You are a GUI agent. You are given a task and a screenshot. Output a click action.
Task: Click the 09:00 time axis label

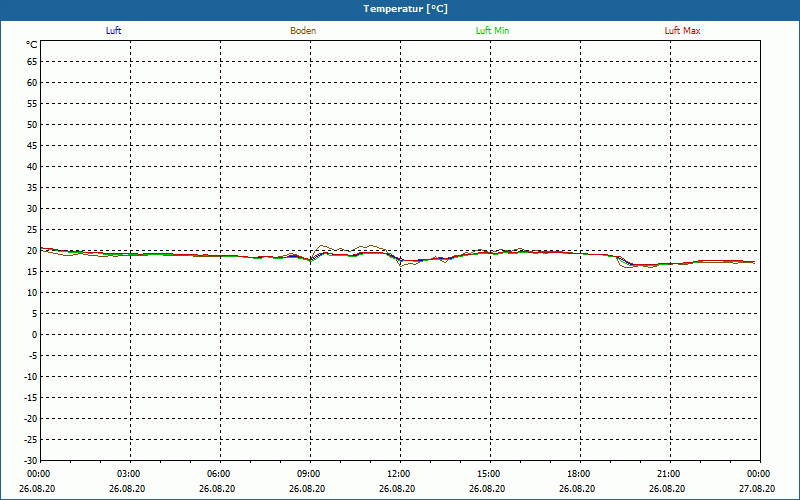(x=309, y=474)
